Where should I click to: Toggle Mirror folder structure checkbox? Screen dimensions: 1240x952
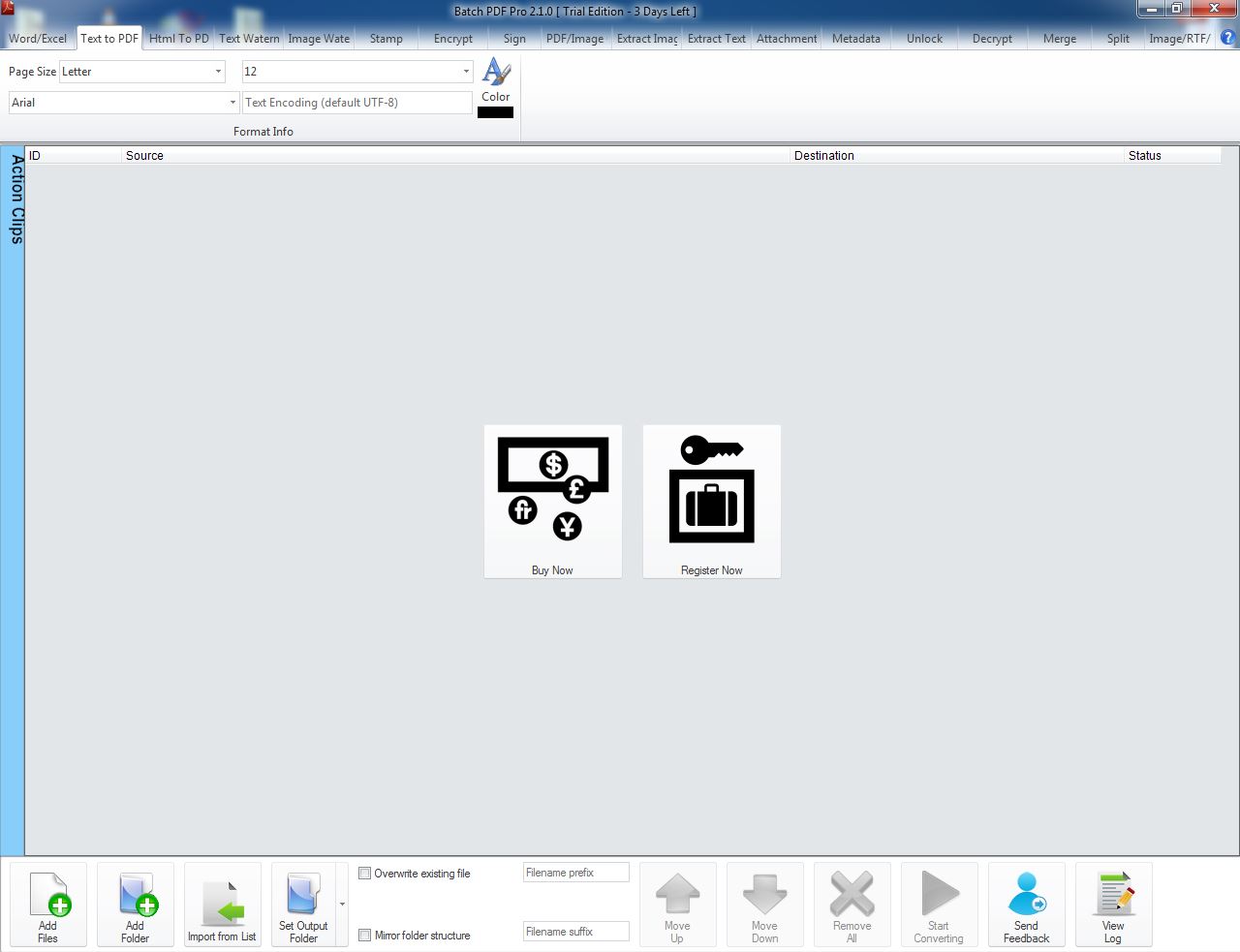coord(365,936)
